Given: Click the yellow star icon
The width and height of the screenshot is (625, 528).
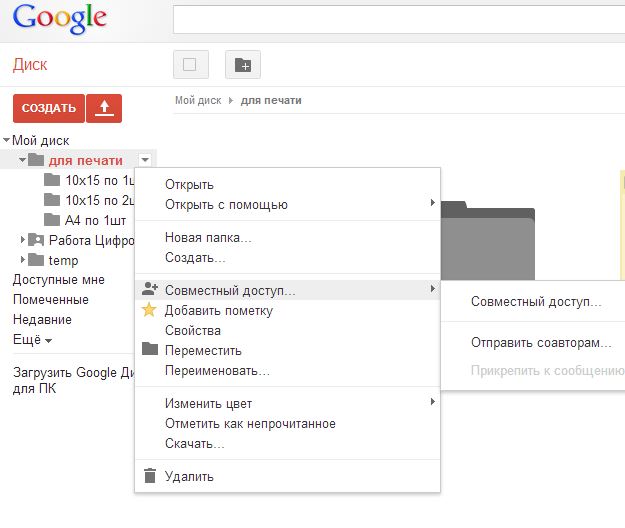Looking at the screenshot, I should point(149,310).
